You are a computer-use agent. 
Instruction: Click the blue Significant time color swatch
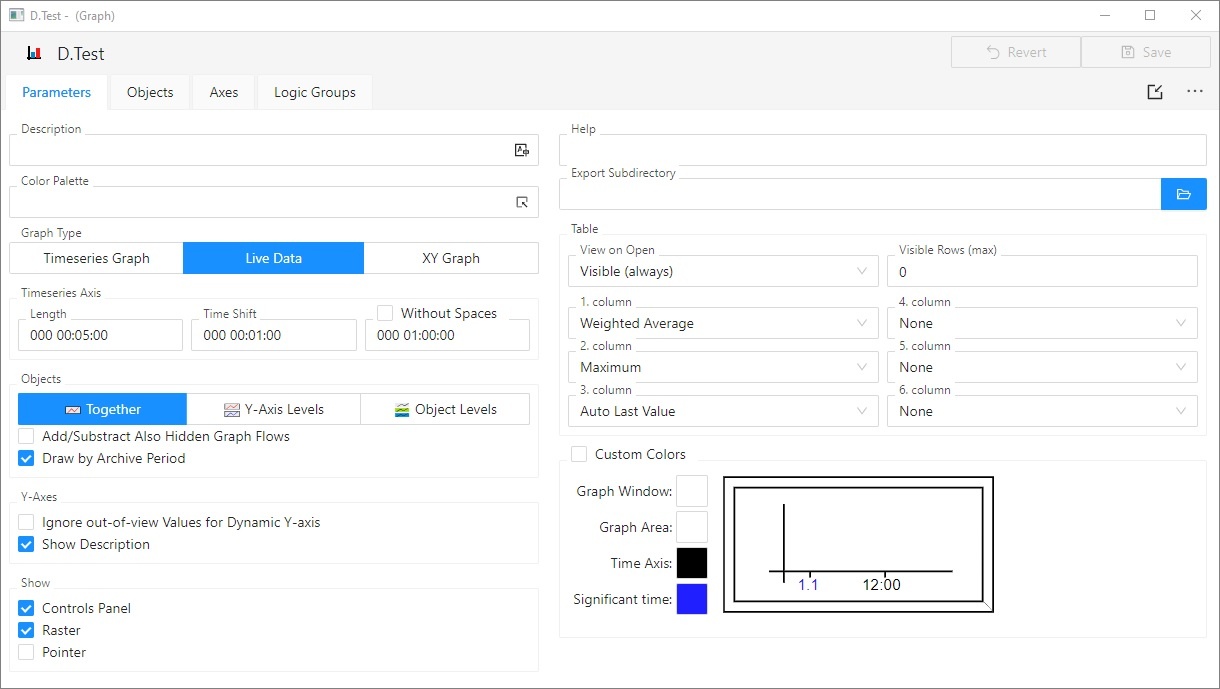pyautogui.click(x=692, y=599)
